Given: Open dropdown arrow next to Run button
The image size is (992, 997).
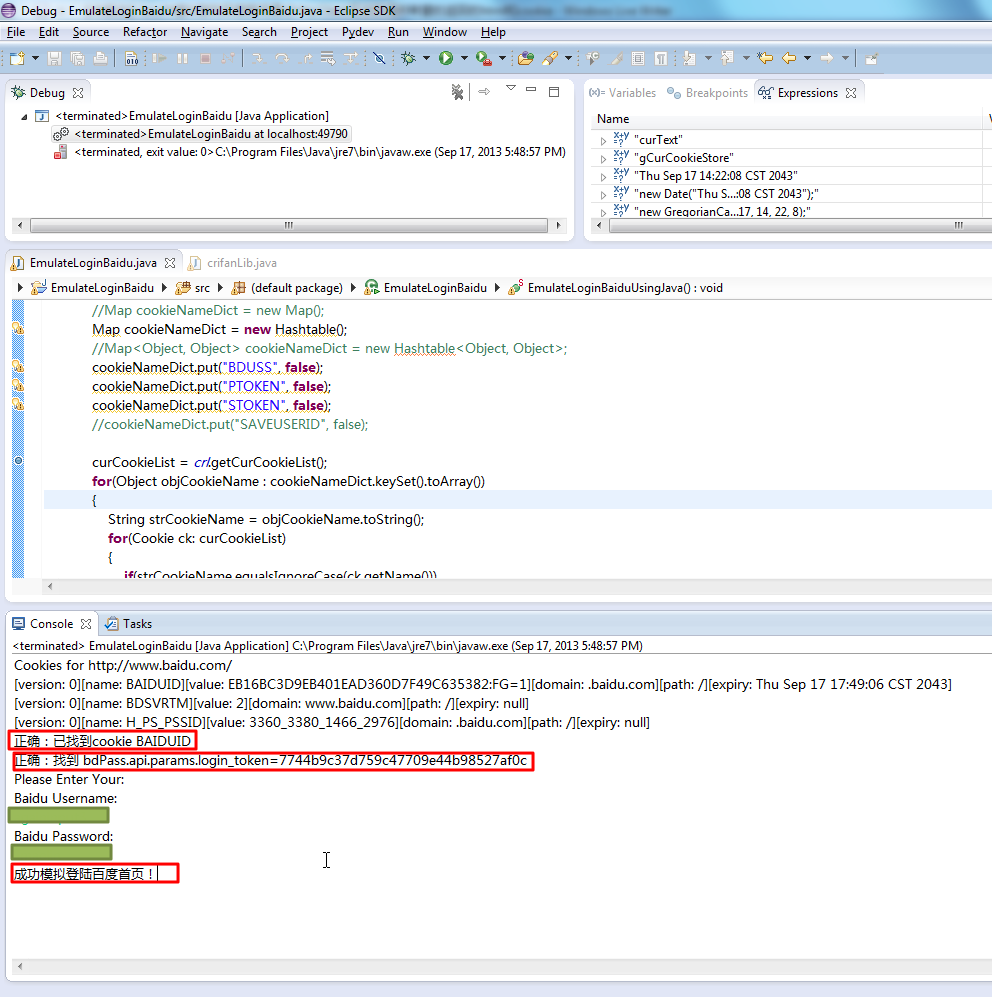Looking at the screenshot, I should tap(464, 59).
